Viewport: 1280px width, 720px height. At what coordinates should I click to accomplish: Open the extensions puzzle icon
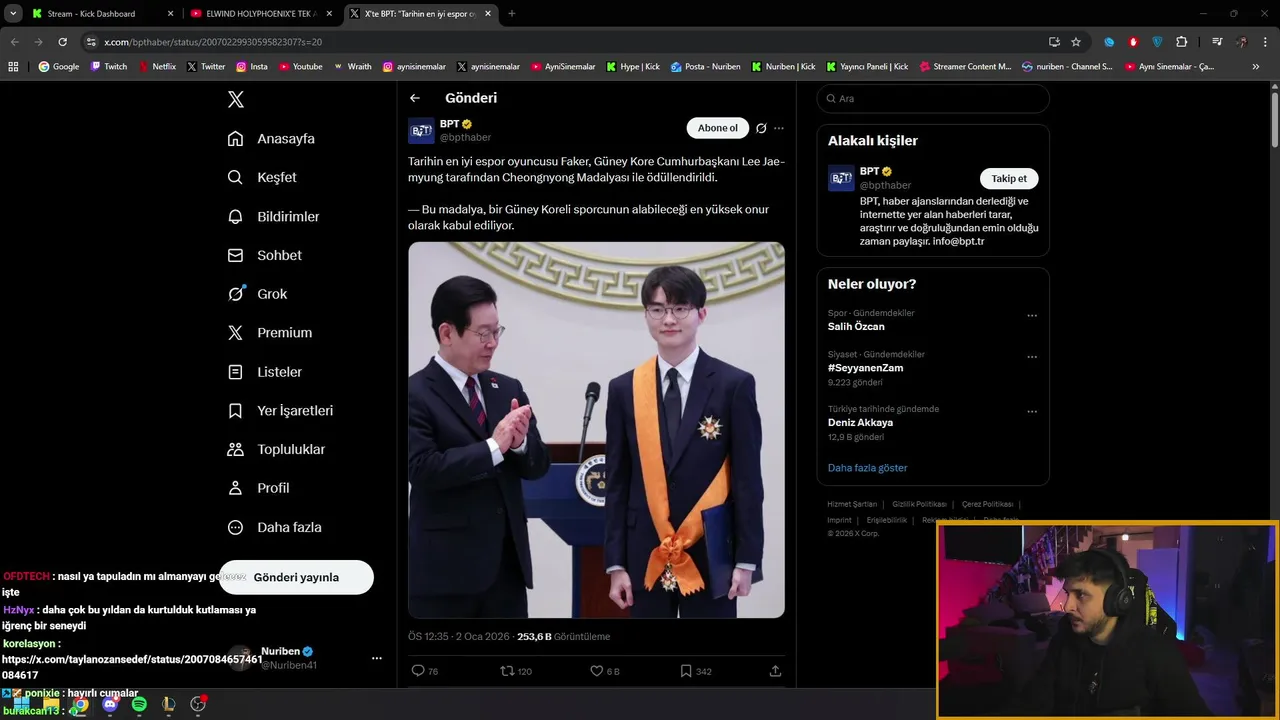coord(1182,42)
